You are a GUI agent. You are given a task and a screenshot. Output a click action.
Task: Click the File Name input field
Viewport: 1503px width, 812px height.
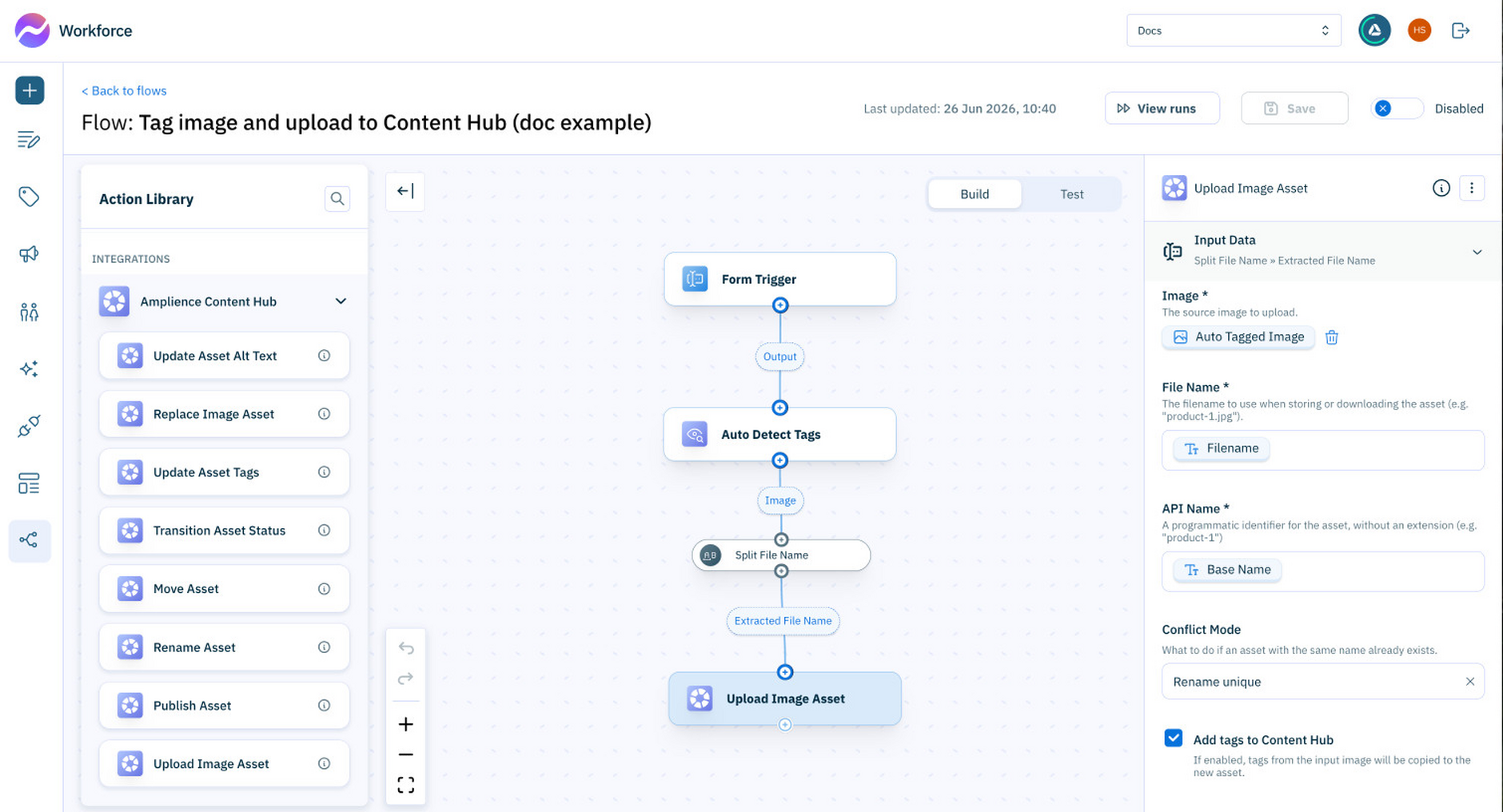pos(1322,450)
